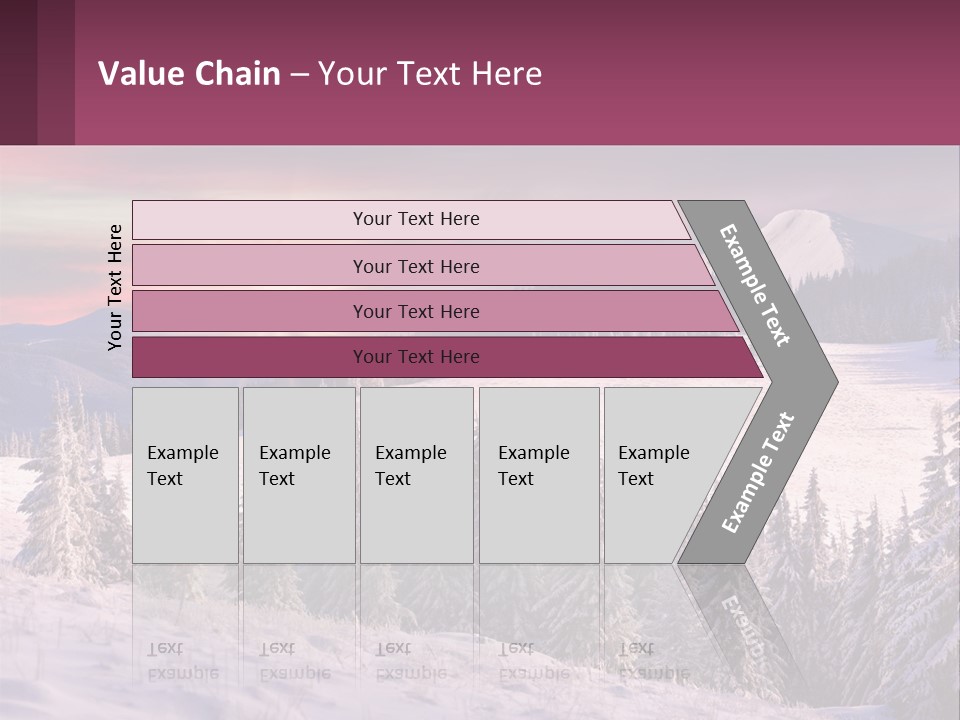
Task: Select the dark maroon strip at header's left edge
Action: tap(18, 72)
